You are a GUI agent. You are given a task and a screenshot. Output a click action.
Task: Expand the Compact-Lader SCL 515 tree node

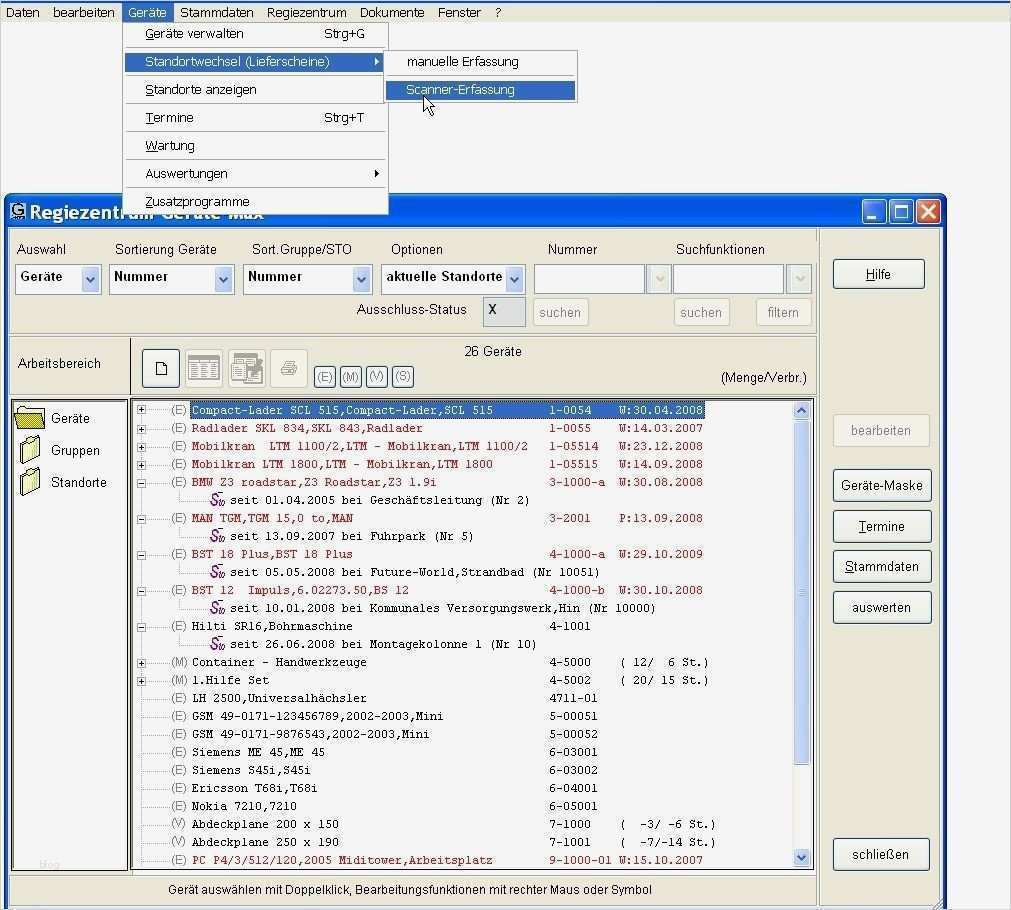(x=141, y=410)
